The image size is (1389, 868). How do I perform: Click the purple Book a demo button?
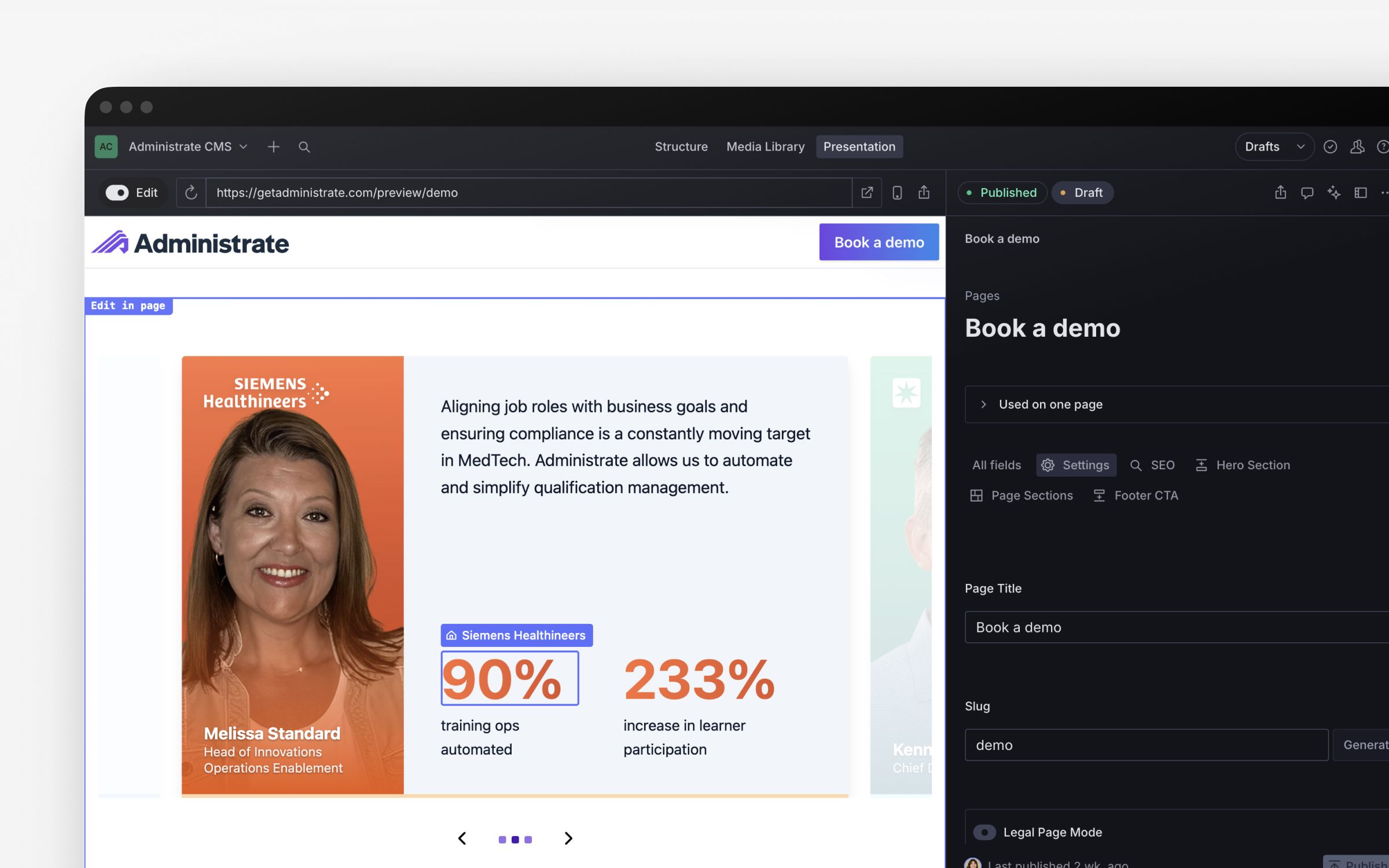point(879,242)
